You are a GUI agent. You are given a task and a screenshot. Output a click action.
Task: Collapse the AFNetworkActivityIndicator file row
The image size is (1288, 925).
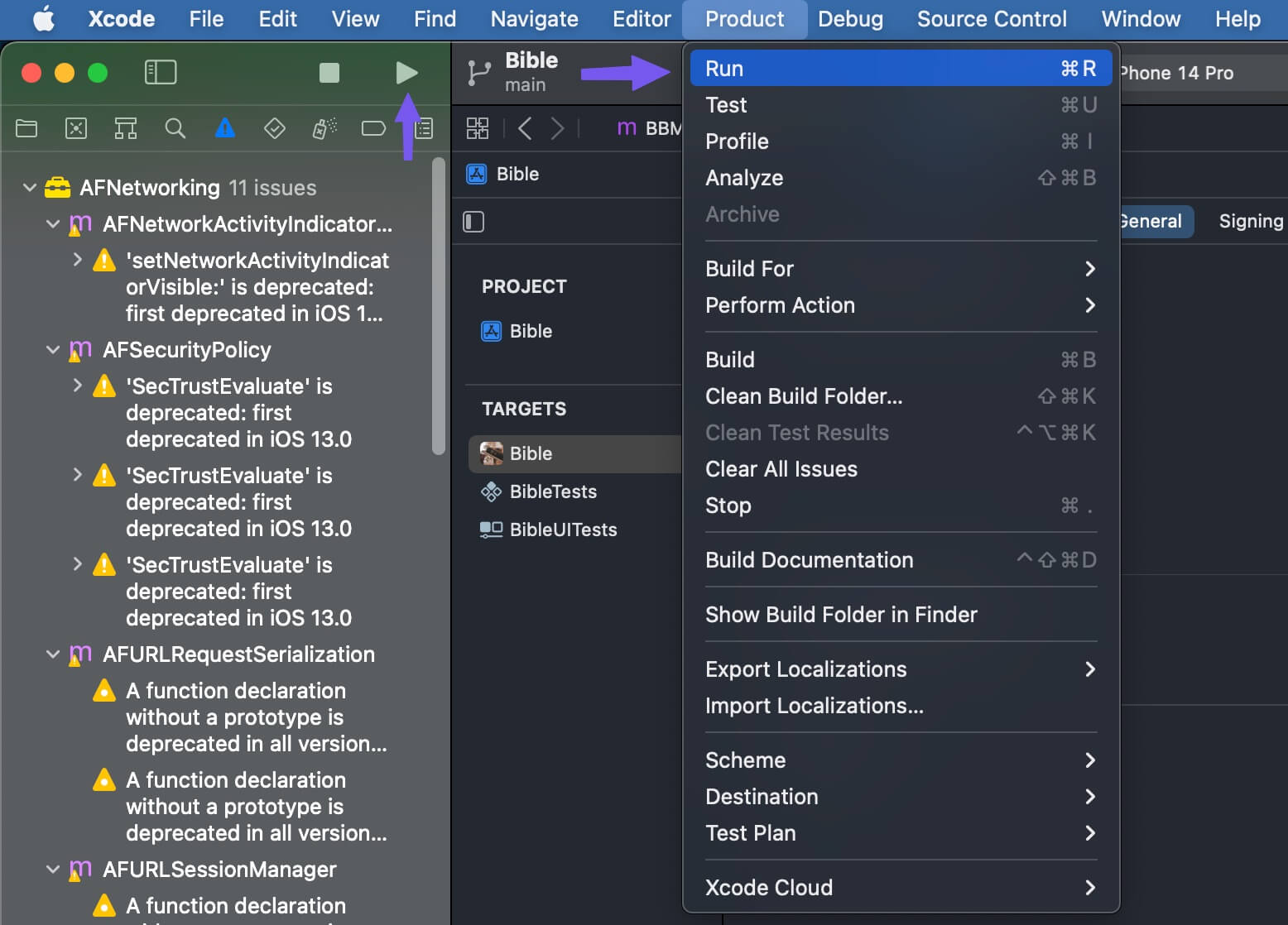click(x=53, y=224)
